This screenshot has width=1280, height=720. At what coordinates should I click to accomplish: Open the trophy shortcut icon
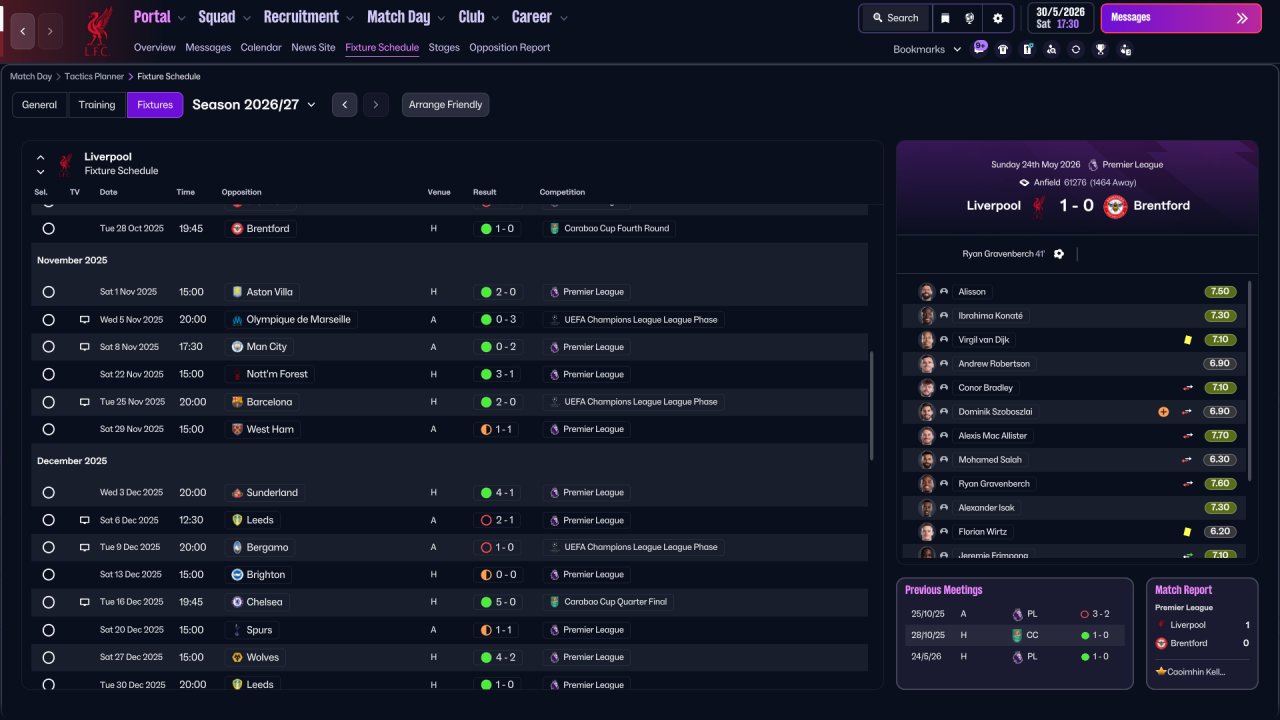pyautogui.click(x=1101, y=49)
